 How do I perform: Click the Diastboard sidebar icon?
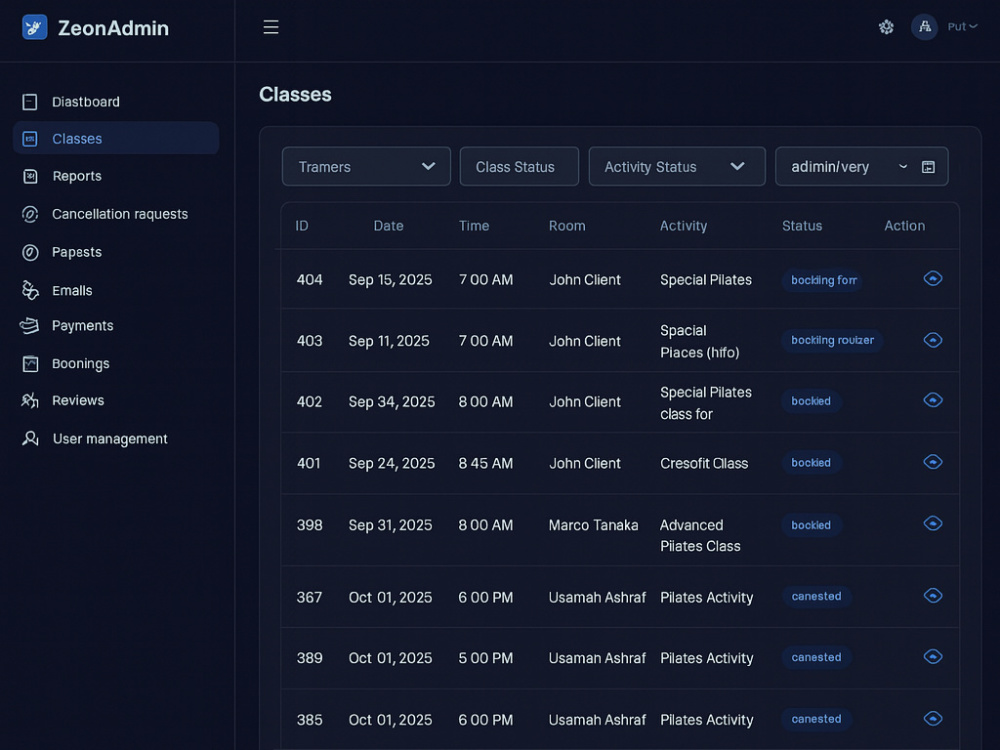click(x=30, y=102)
